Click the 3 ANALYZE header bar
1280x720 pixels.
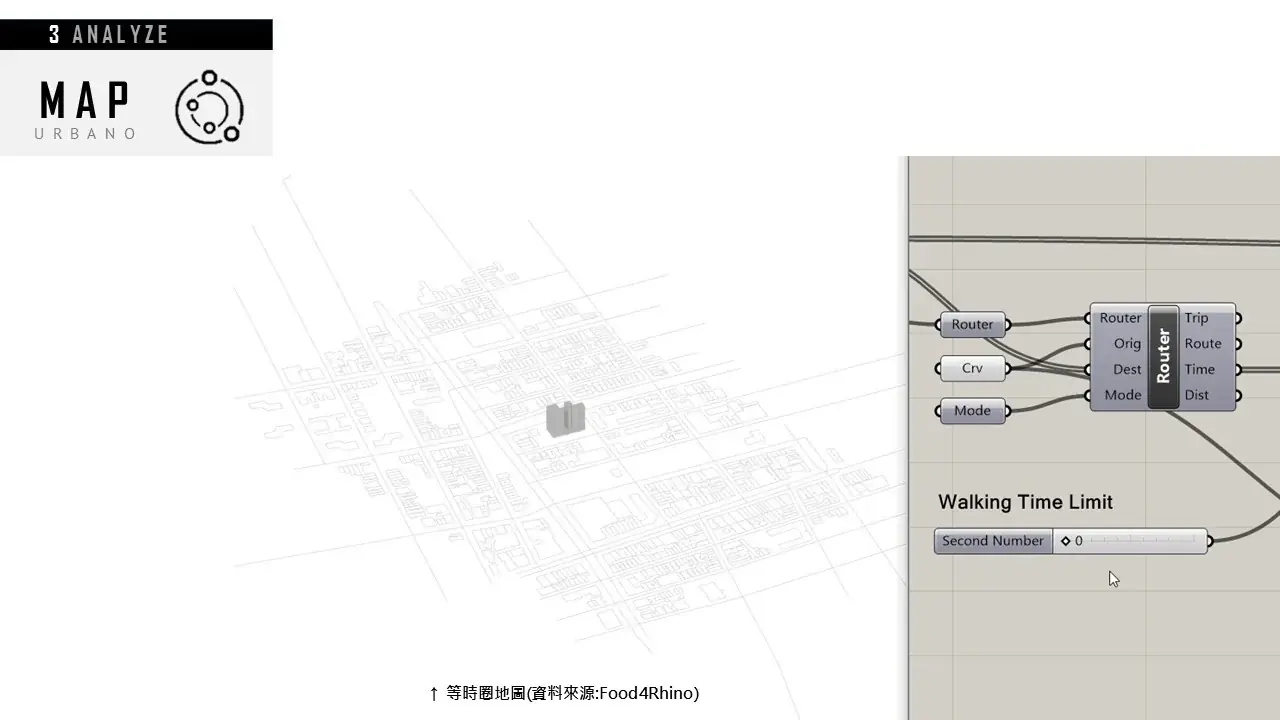pos(136,35)
